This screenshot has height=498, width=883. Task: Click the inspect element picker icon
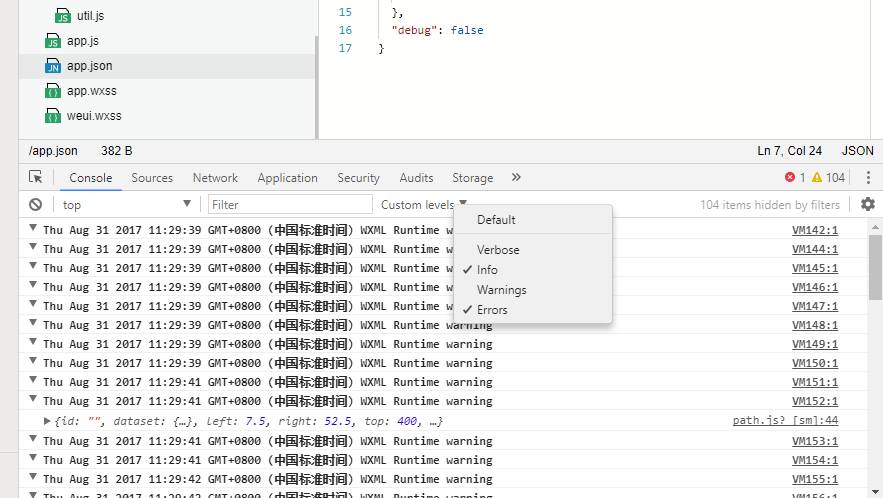click(36, 177)
